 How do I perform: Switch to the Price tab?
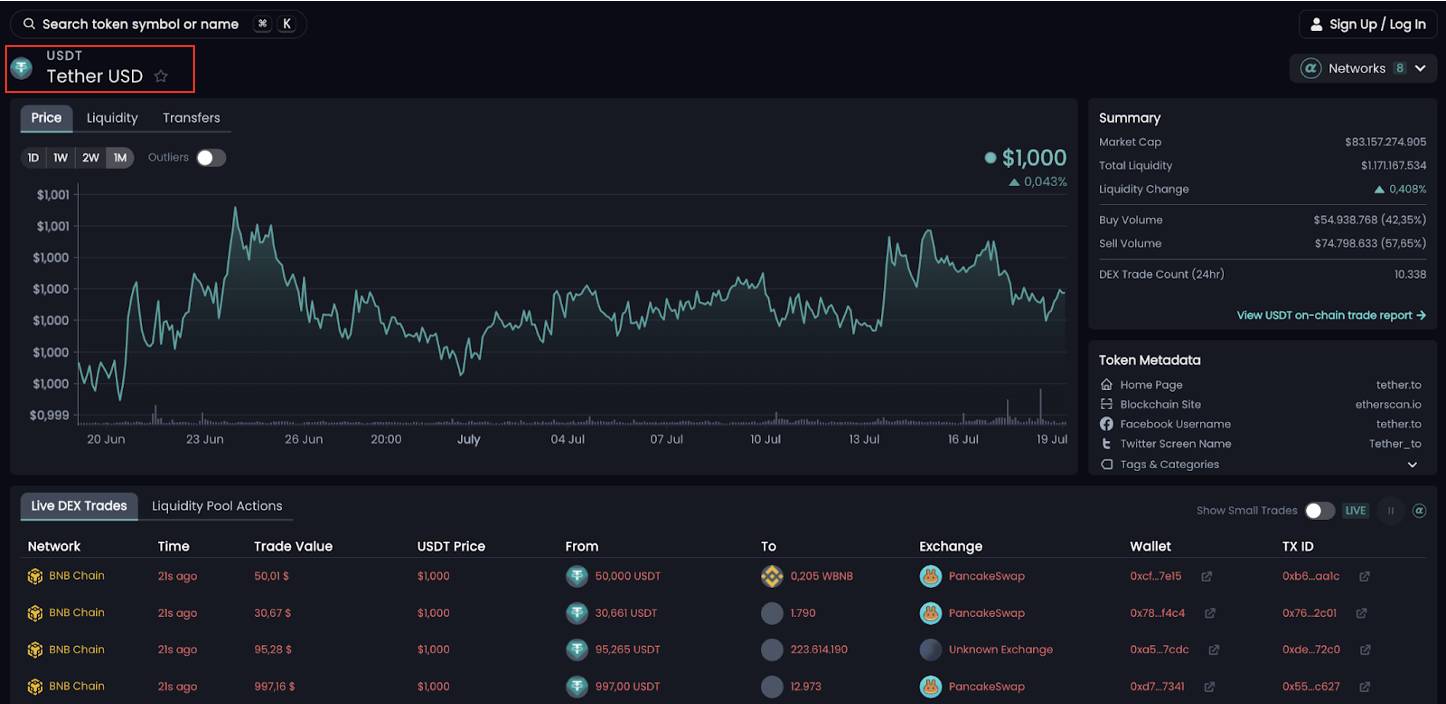pyautogui.click(x=46, y=118)
